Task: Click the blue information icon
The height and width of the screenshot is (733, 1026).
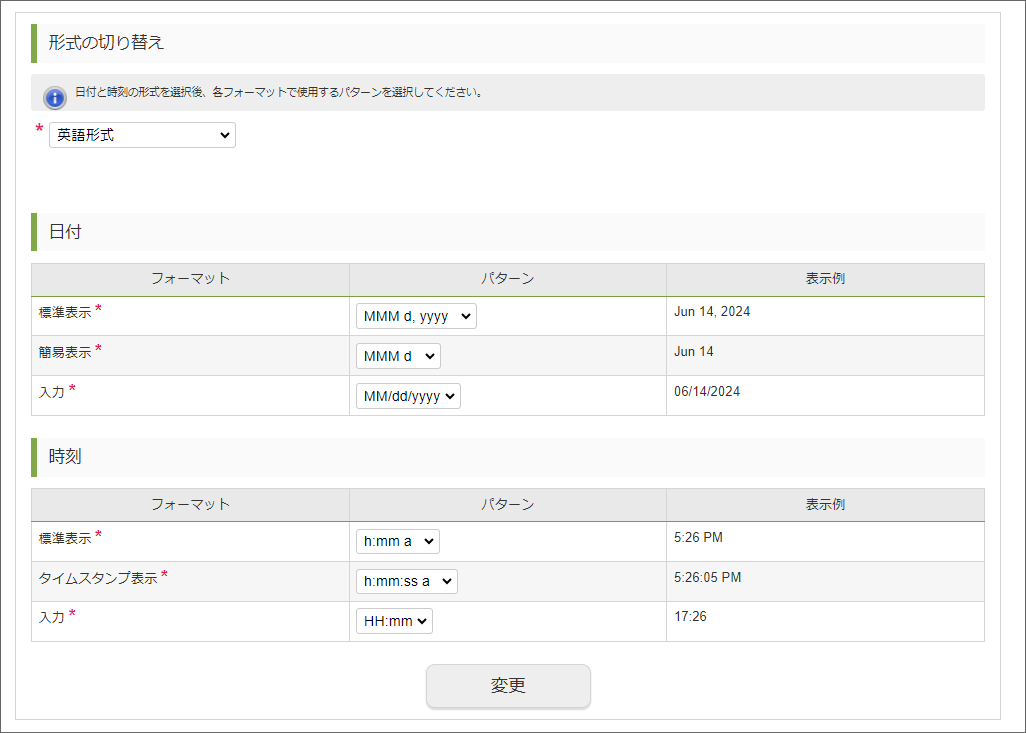Action: point(55,96)
